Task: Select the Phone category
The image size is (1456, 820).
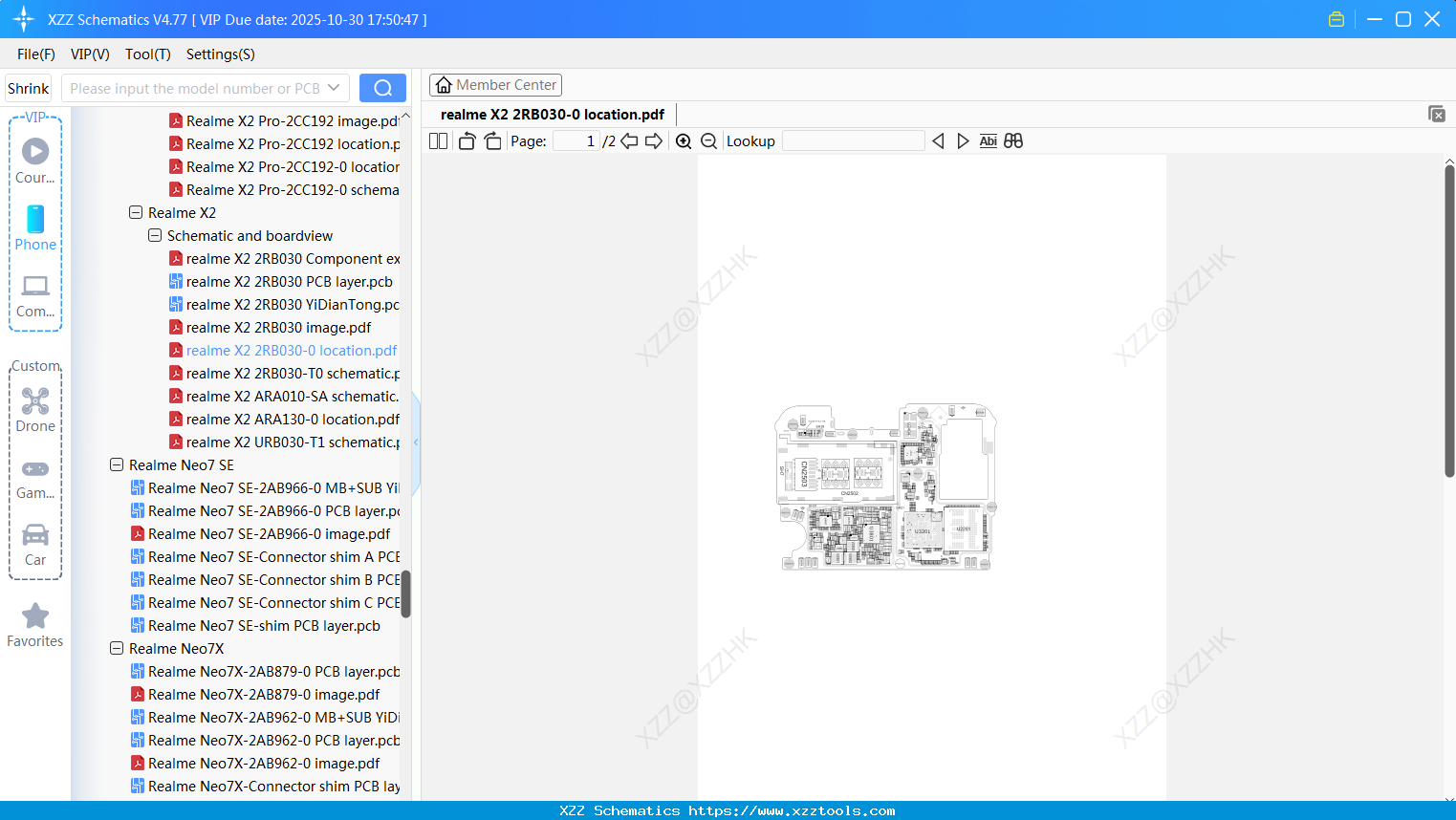Action: tap(35, 228)
